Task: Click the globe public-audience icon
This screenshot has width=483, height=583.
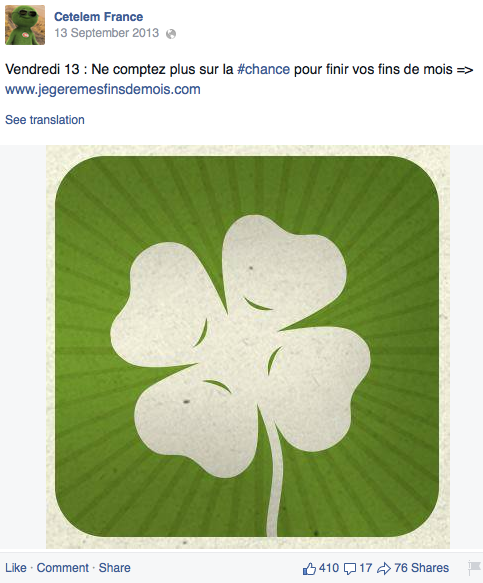Action: tap(171, 34)
